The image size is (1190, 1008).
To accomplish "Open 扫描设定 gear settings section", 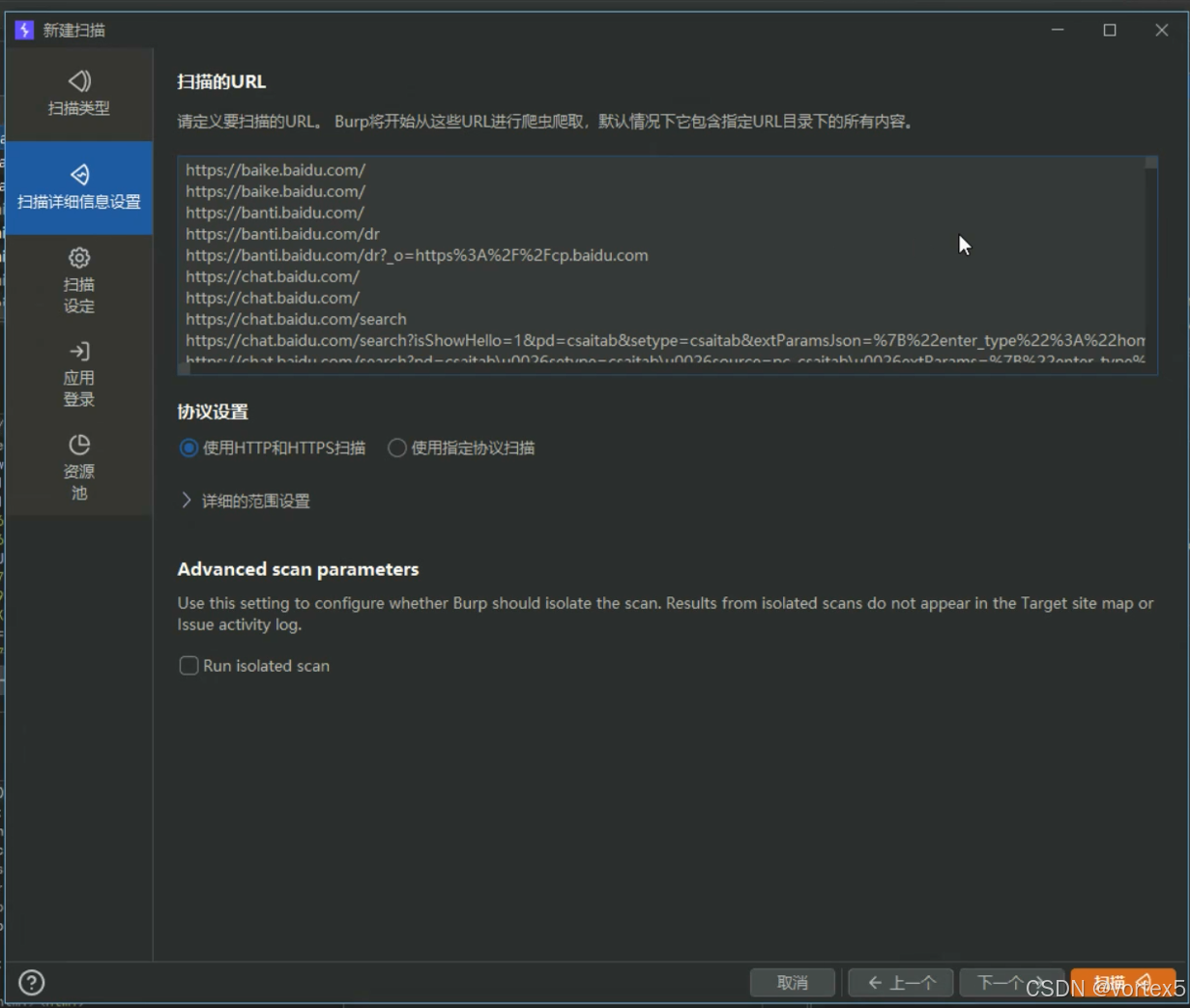I will pos(79,281).
